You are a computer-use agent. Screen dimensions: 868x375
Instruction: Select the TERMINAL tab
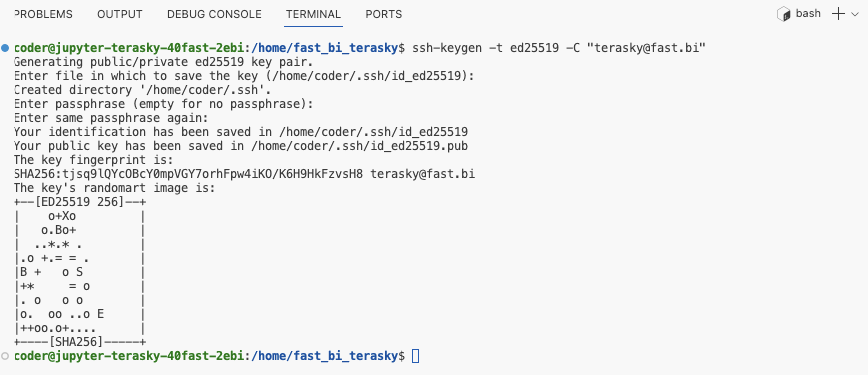[313, 14]
